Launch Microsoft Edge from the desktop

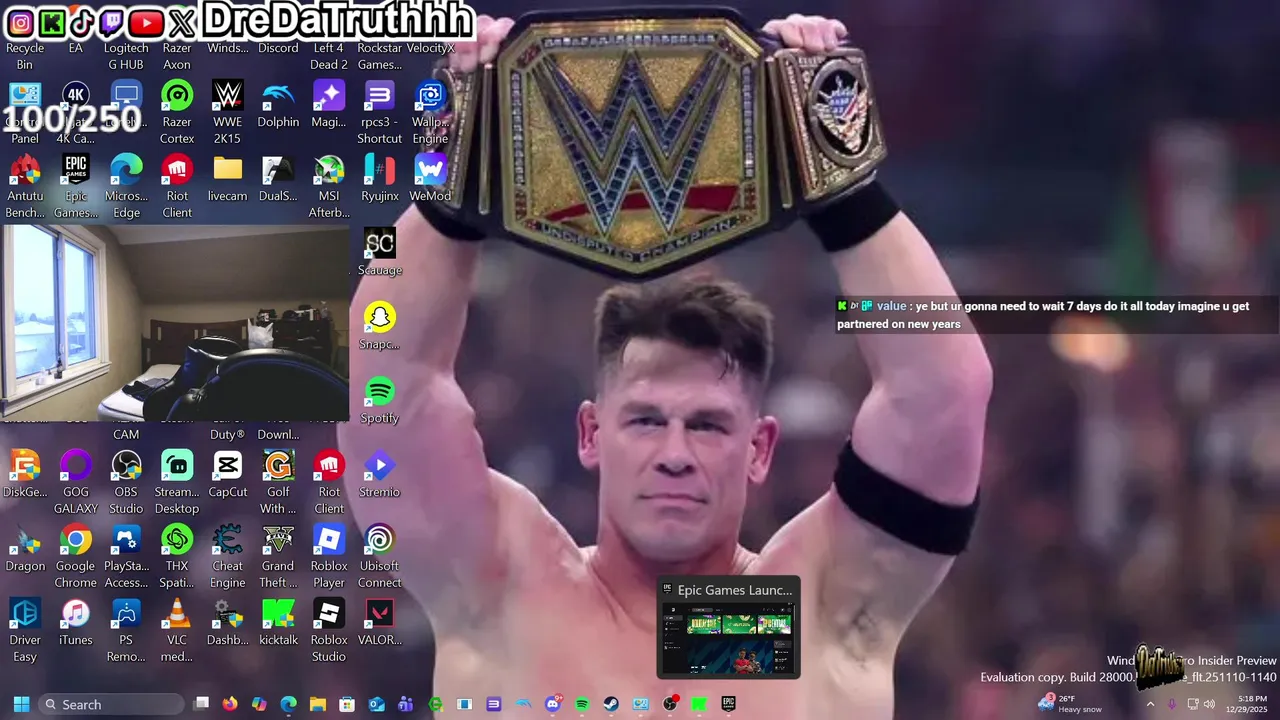click(x=126, y=186)
